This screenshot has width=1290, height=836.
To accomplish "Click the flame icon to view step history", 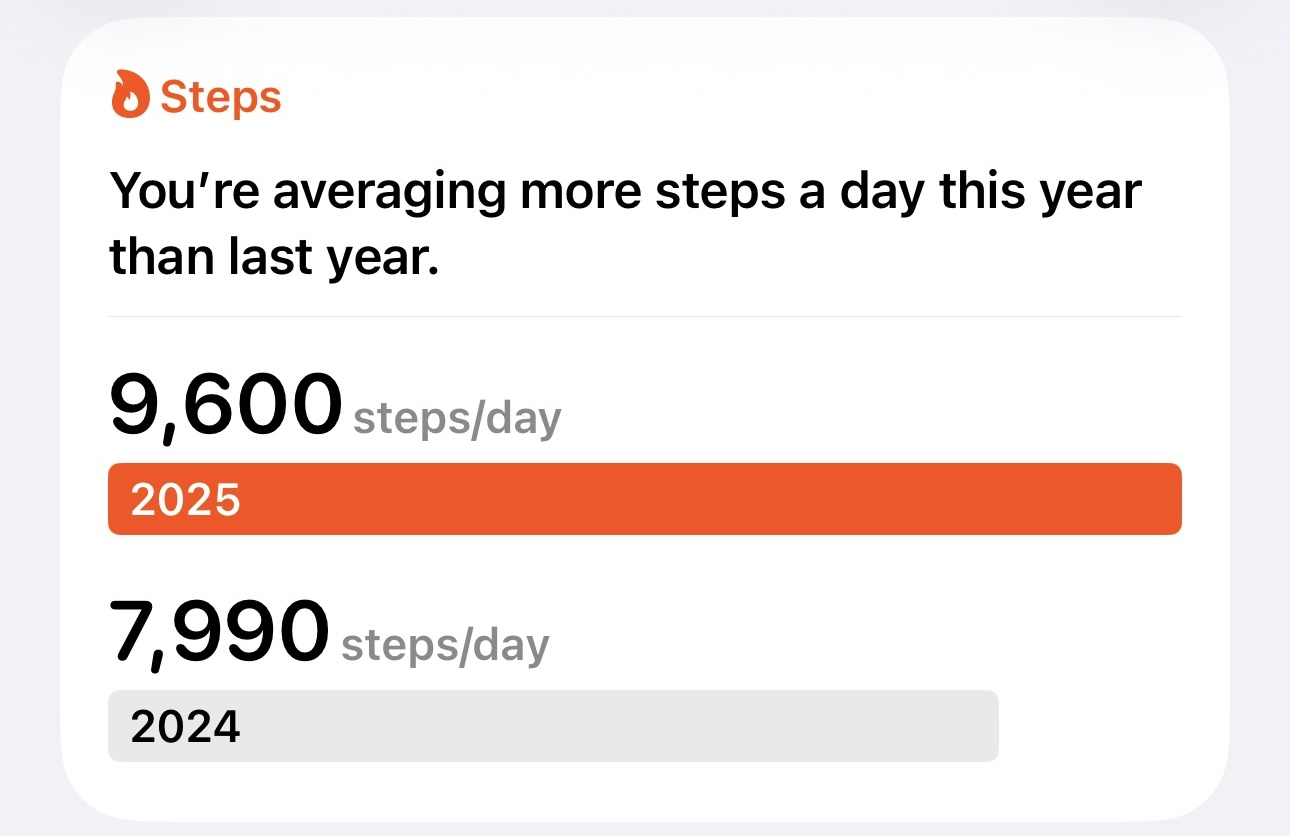I will click(x=130, y=93).
